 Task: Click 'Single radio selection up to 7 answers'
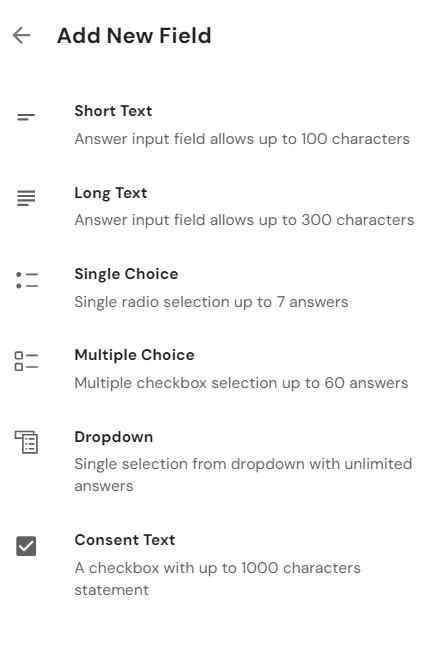211,302
